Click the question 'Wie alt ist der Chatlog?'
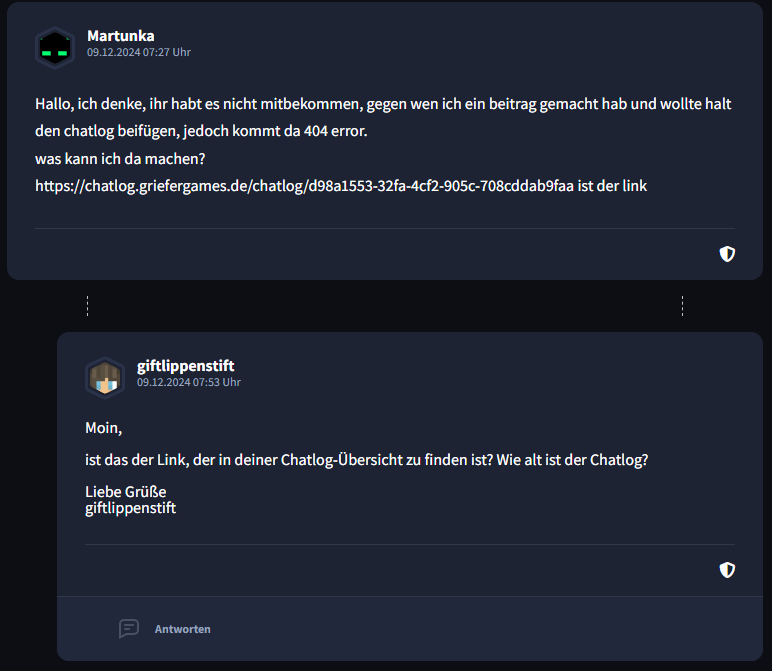Screen dimensions: 772x671 [x=572, y=460]
